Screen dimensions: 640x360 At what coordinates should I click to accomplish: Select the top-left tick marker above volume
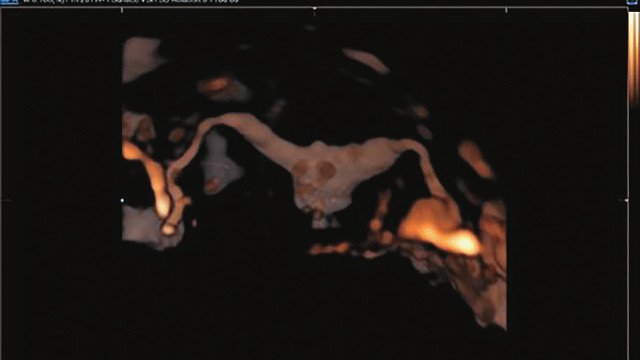(122, 10)
